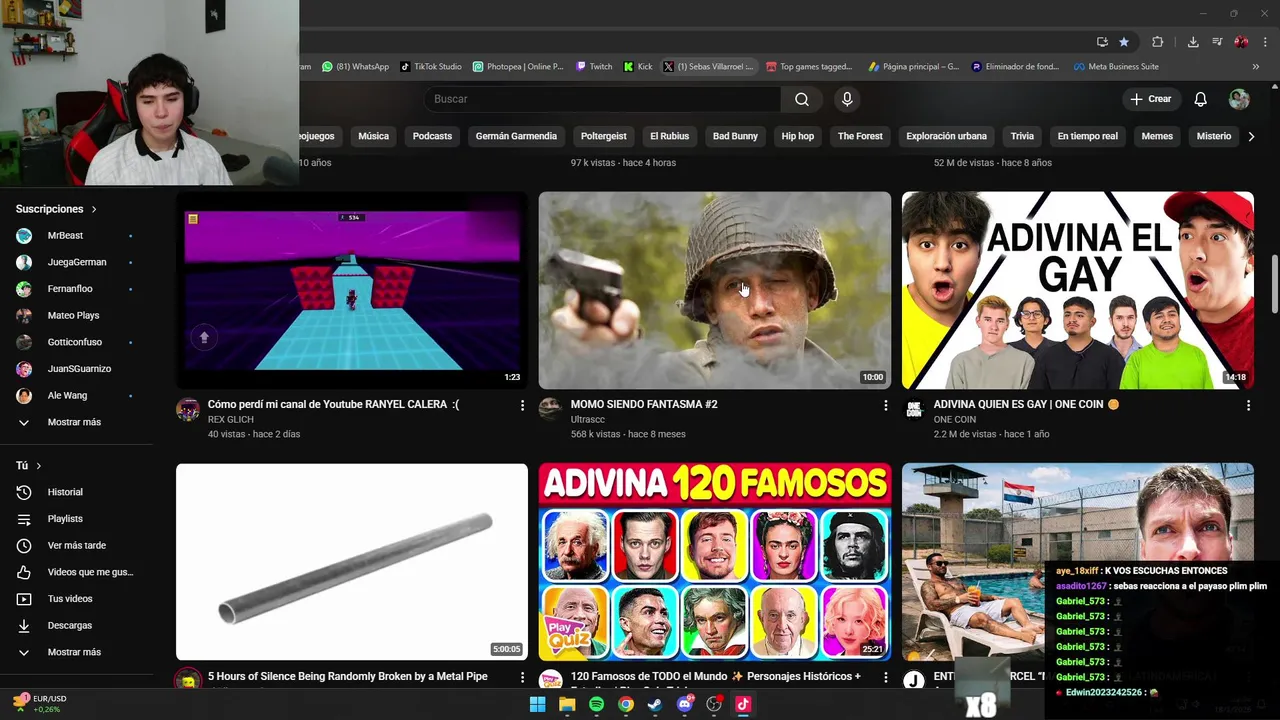Screen dimensions: 1280x720
Task: Open the Windows Start menu
Action: (537, 704)
